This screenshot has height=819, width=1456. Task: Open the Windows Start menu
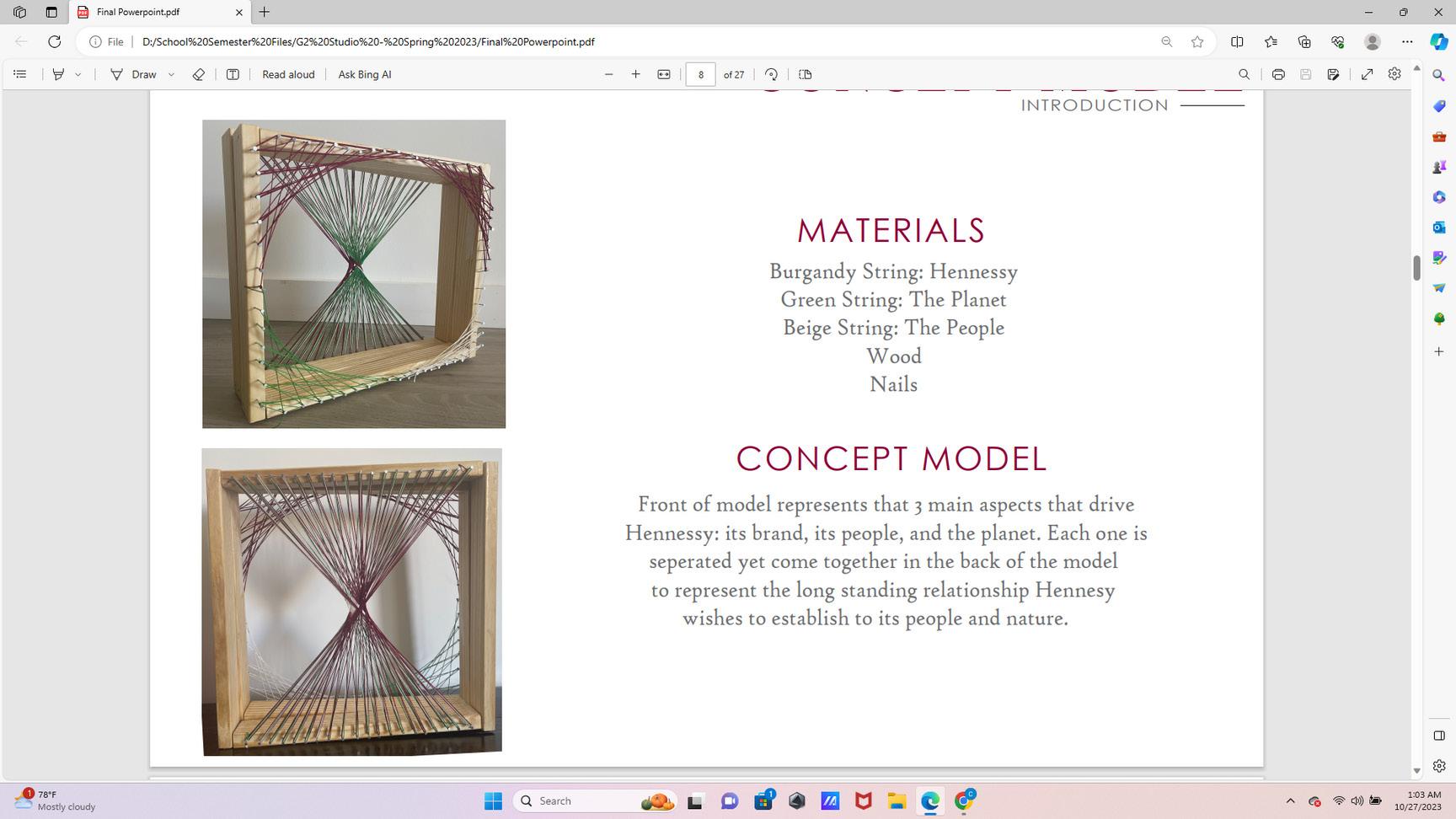point(494,800)
